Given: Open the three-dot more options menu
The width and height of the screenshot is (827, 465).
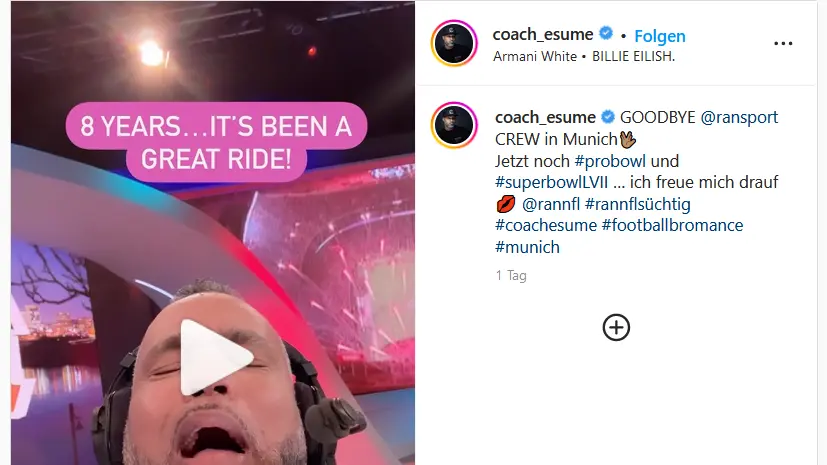Looking at the screenshot, I should click(x=783, y=43).
